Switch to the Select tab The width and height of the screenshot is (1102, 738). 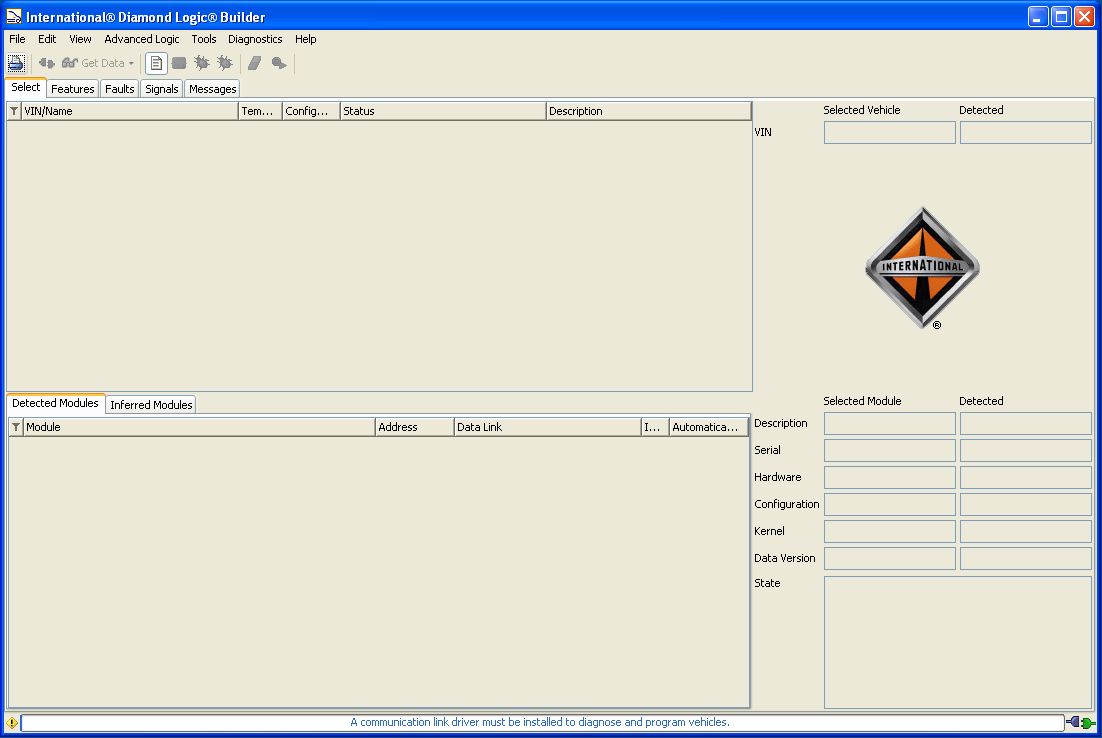[x=26, y=87]
